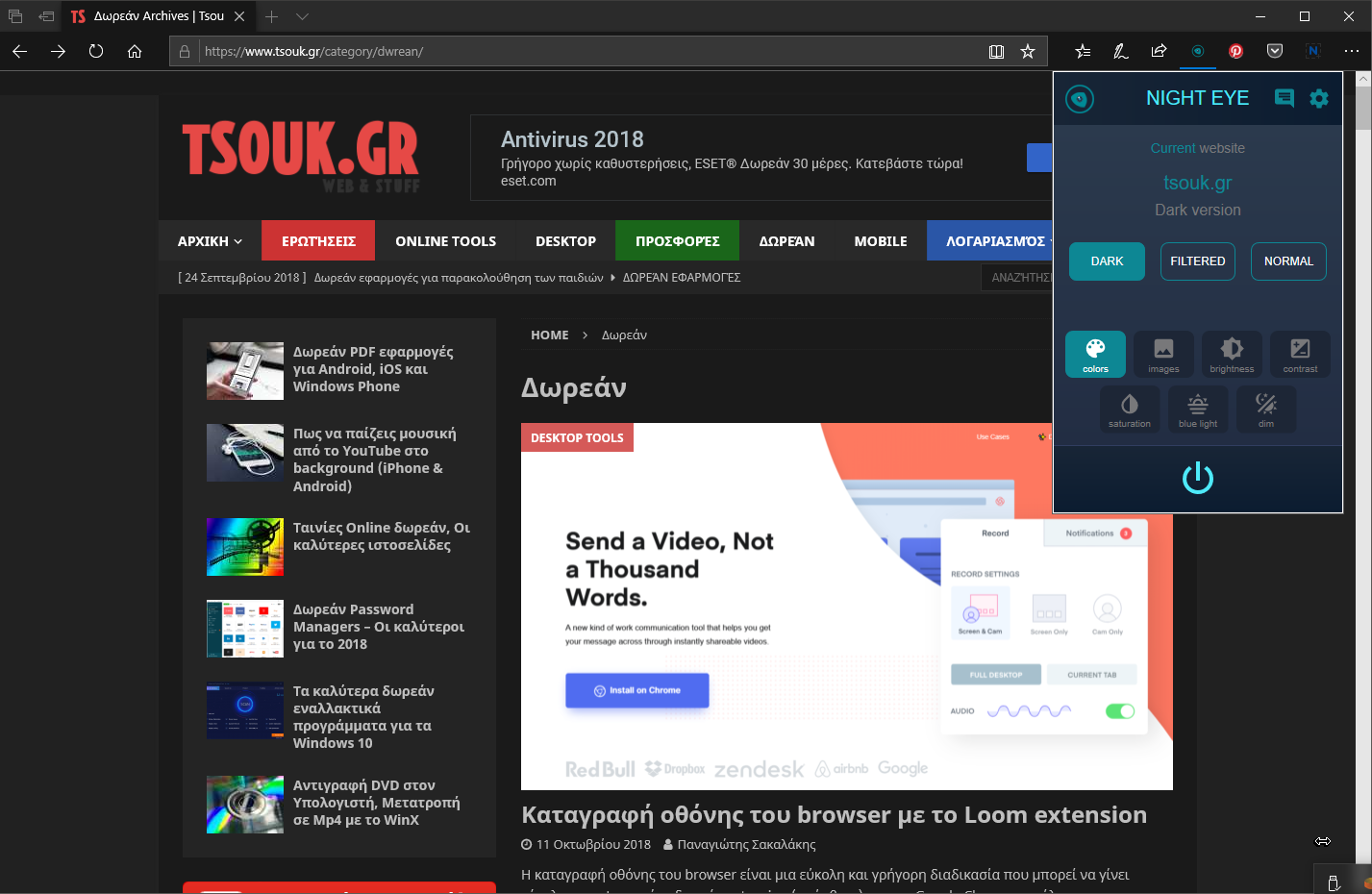Open the browser tab list chevron
The width and height of the screenshot is (1372, 894).
point(303,16)
